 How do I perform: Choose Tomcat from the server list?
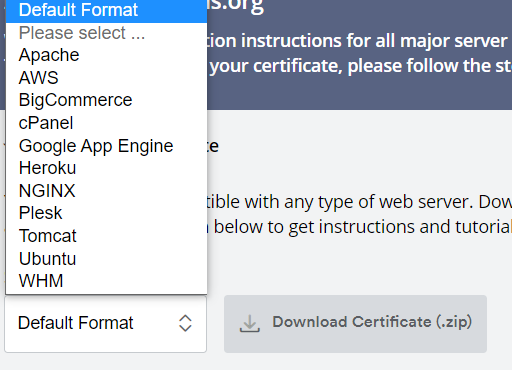coord(106,236)
